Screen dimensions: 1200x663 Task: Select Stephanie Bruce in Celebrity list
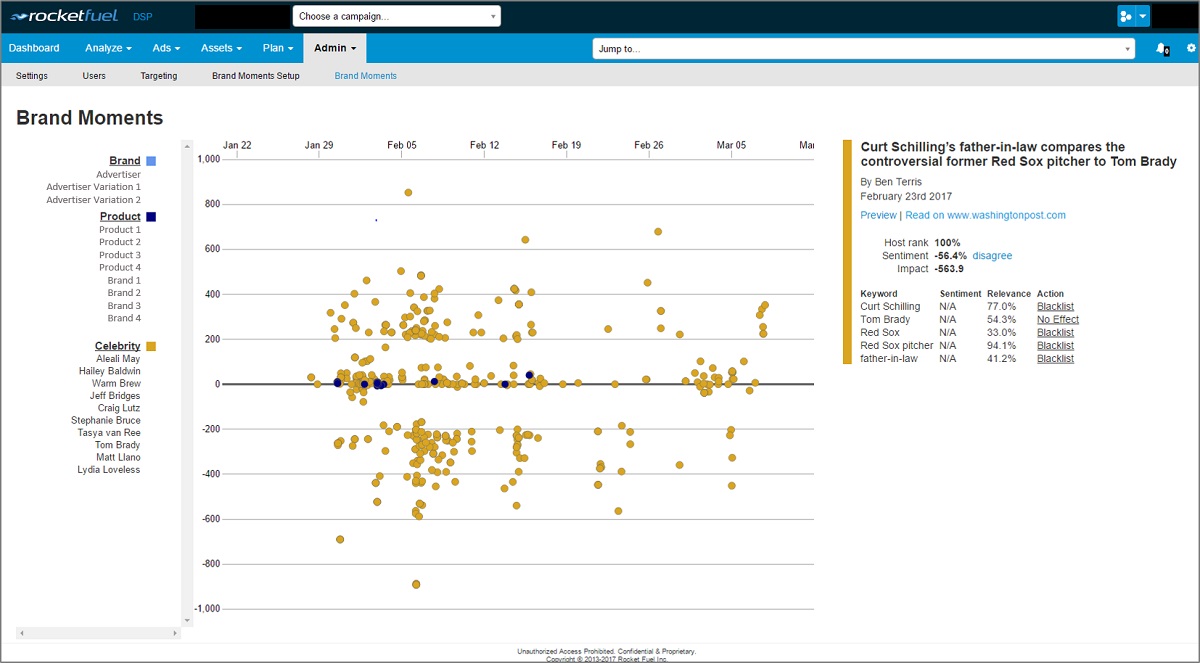[x=106, y=421]
